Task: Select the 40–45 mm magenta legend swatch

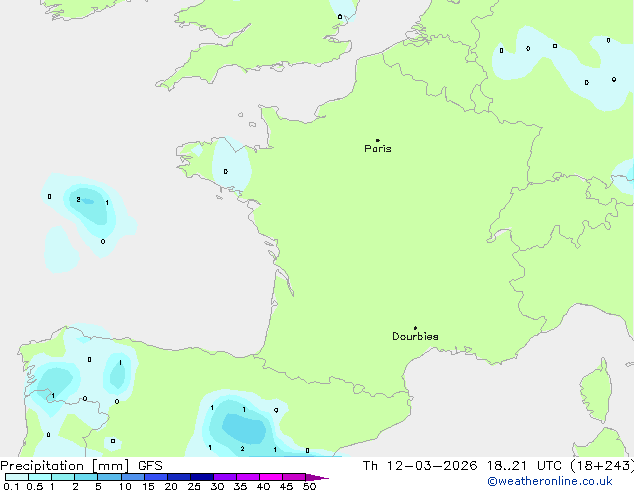Action: [271, 477]
